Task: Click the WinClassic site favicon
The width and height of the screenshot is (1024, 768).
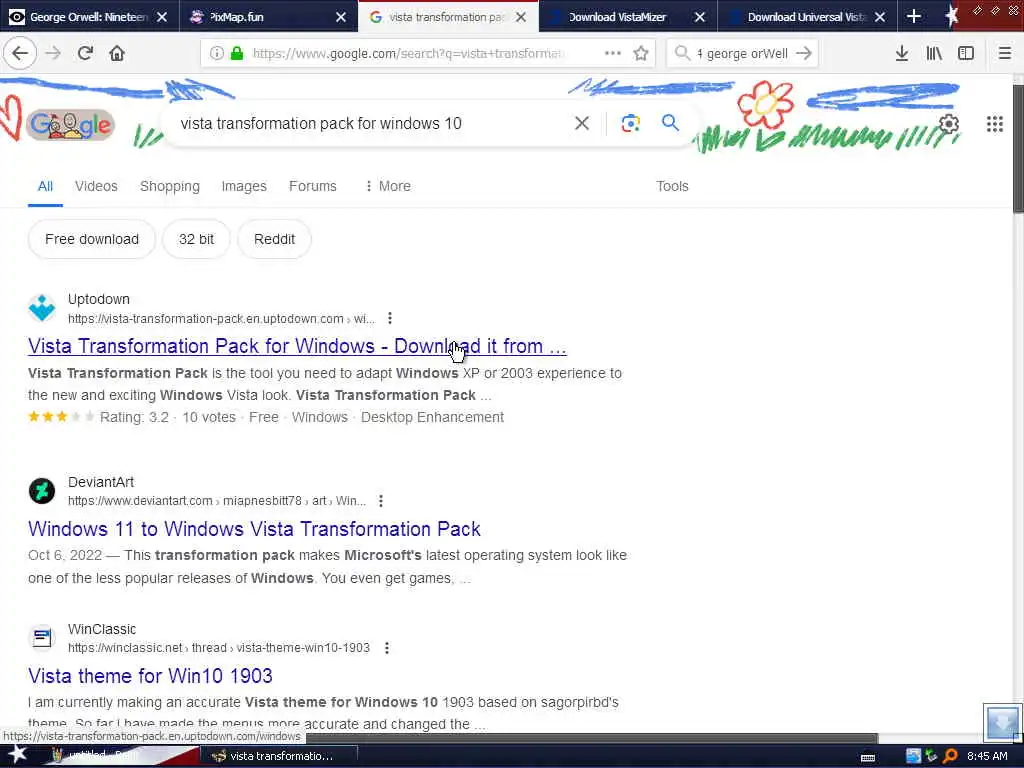Action: click(x=42, y=637)
